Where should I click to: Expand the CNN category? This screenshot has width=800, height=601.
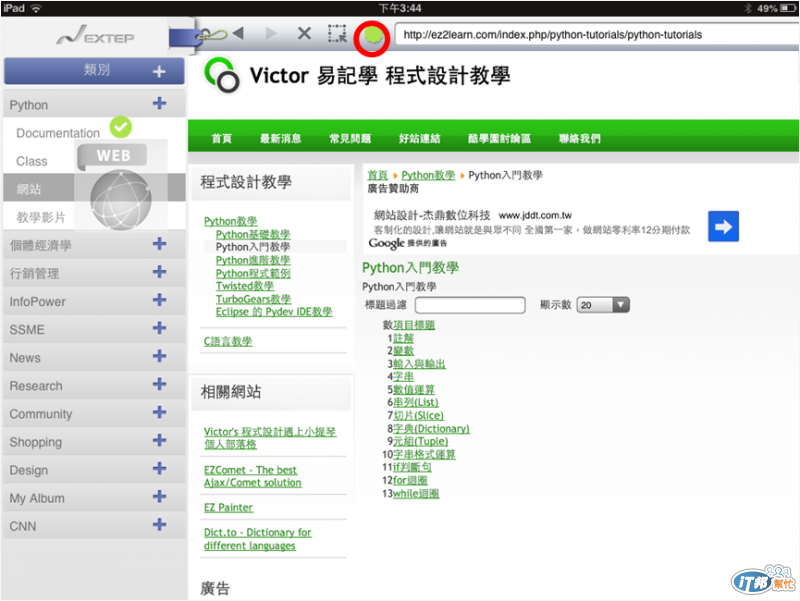pyautogui.click(x=159, y=524)
